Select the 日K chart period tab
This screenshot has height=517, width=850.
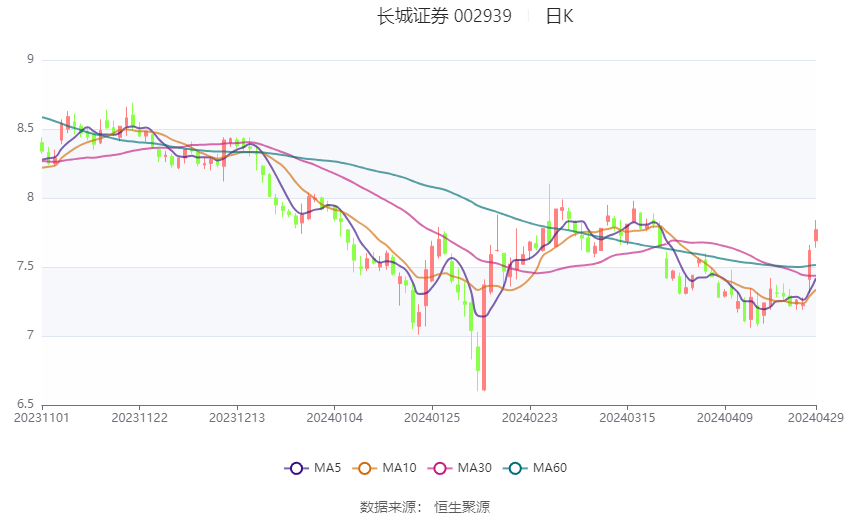559,16
